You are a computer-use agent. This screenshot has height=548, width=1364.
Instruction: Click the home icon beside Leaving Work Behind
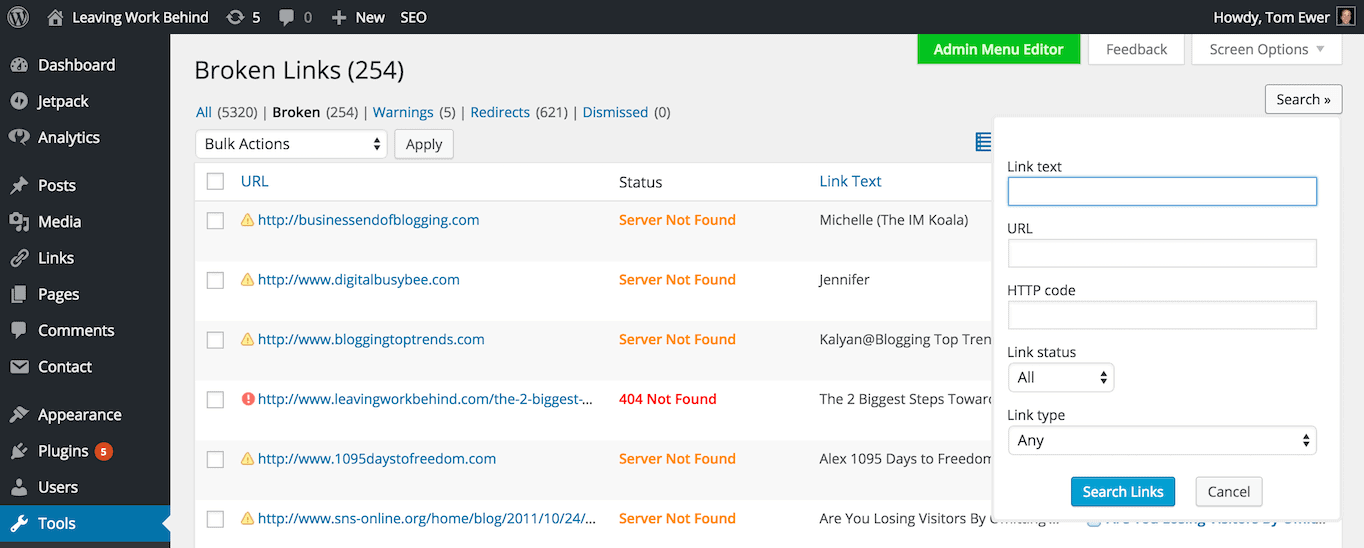coord(55,17)
